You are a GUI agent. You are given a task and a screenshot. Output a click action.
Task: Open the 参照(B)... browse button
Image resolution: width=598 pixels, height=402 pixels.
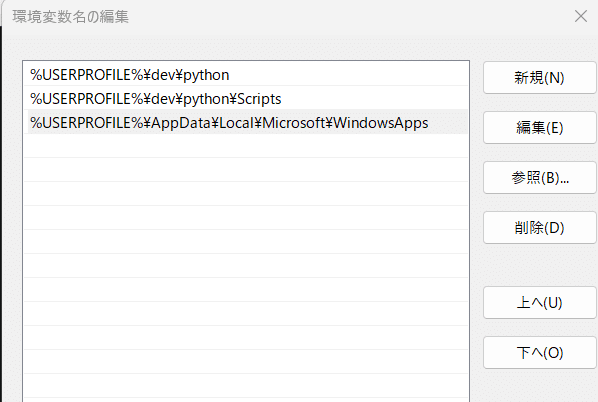click(x=540, y=178)
